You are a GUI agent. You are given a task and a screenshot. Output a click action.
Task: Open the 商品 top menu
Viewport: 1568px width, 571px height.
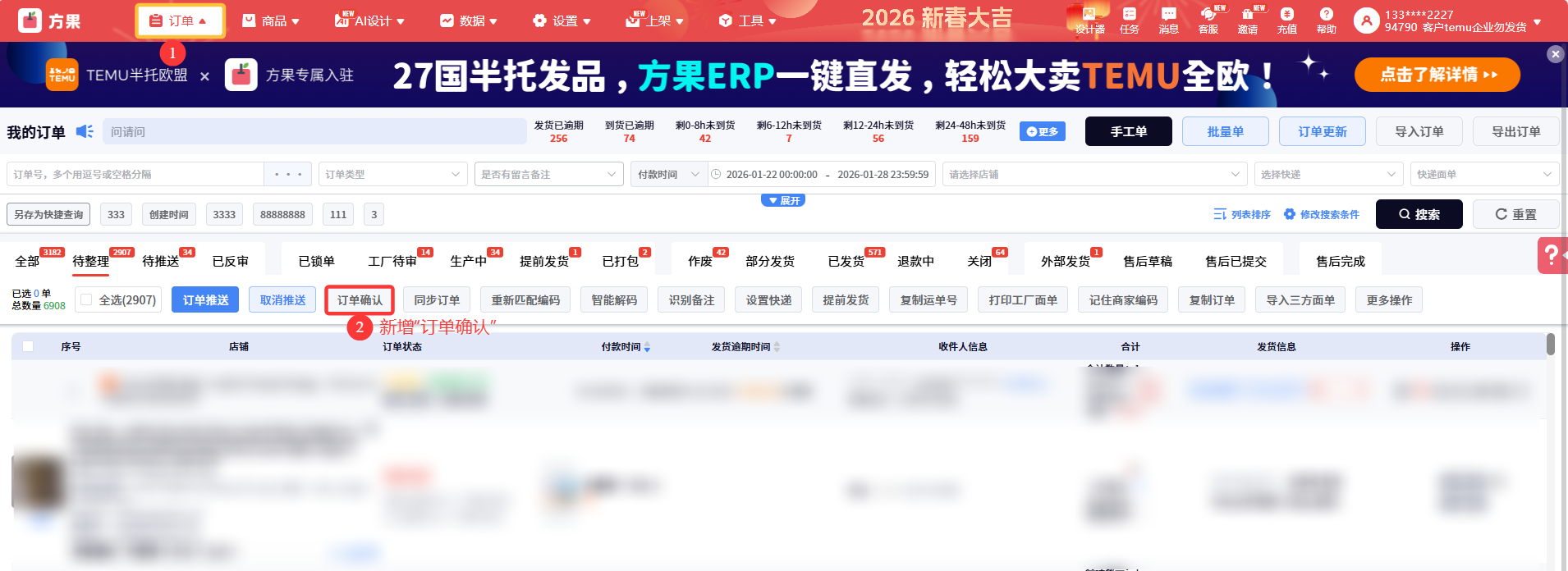[271, 21]
